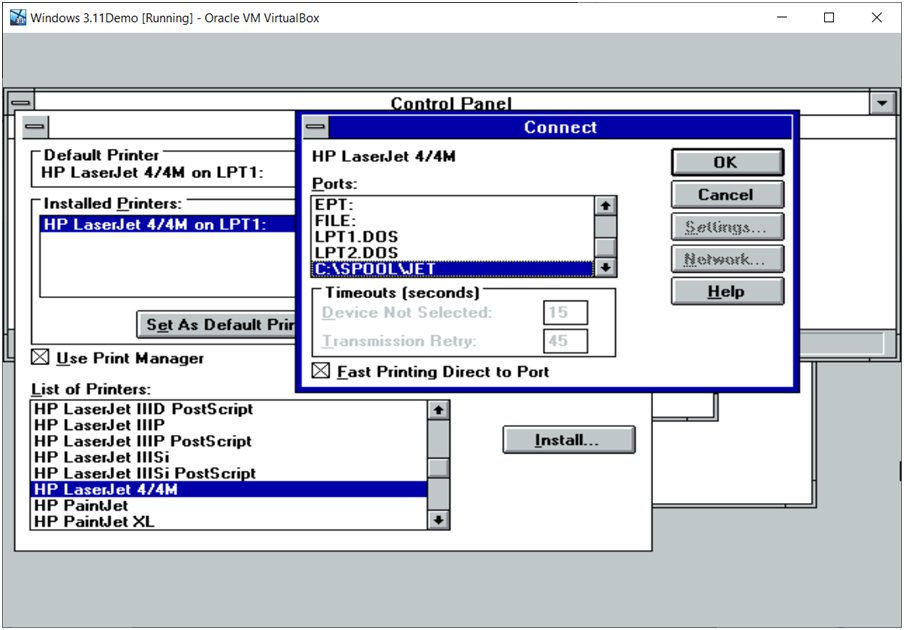Minimize the Control Panel window arrow
Viewport: 904px width, 630px height.
(x=882, y=103)
